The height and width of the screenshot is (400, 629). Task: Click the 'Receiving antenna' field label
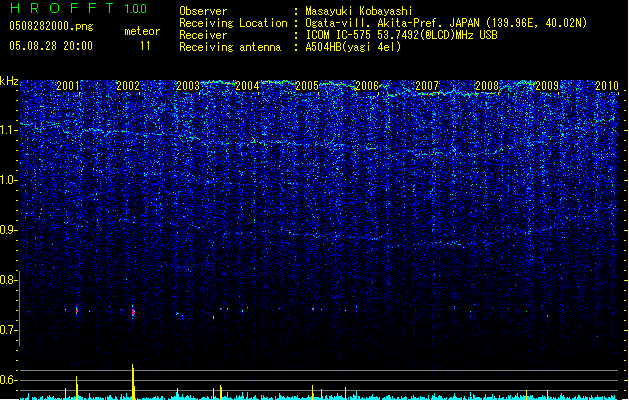pyautogui.click(x=230, y=47)
